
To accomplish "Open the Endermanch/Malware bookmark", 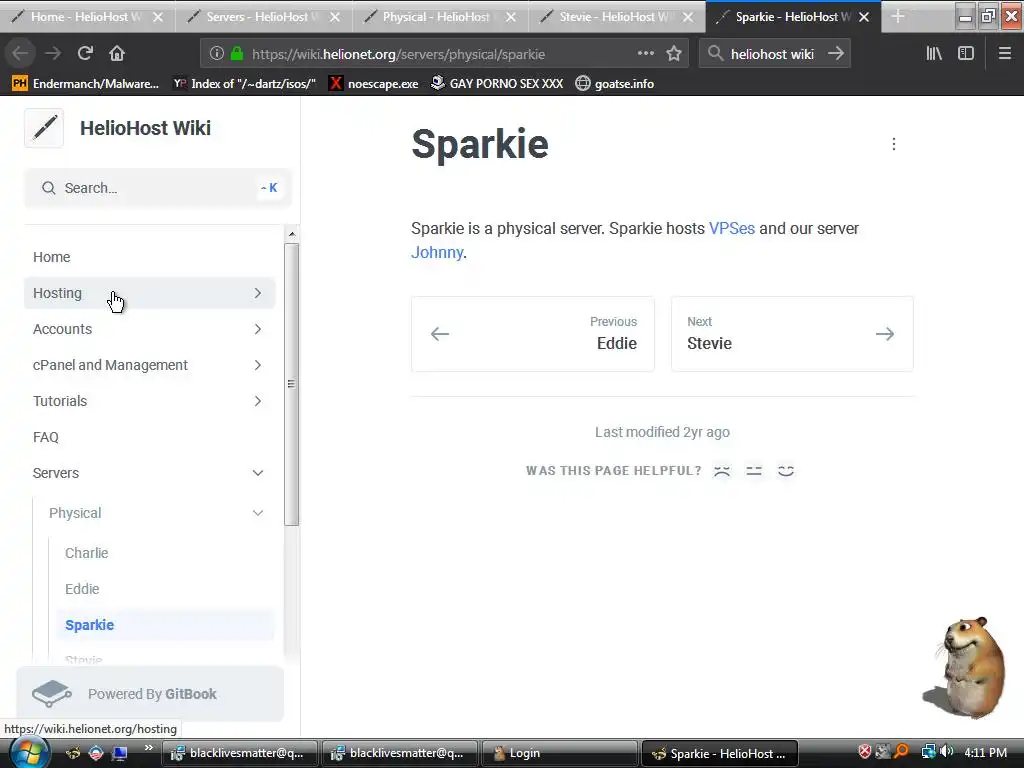I will (x=86, y=84).
